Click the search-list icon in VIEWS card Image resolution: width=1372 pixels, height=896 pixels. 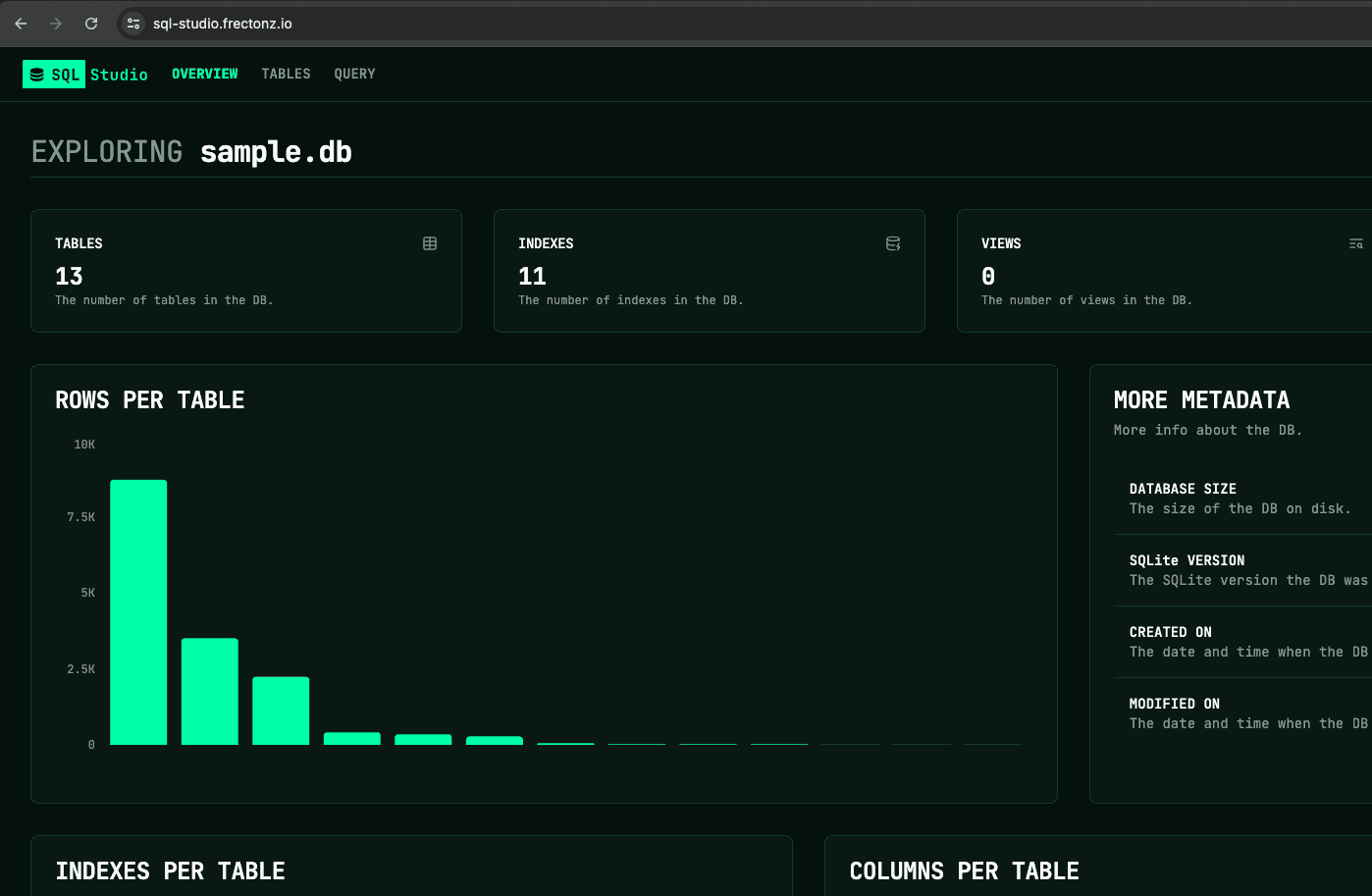coord(1356,243)
